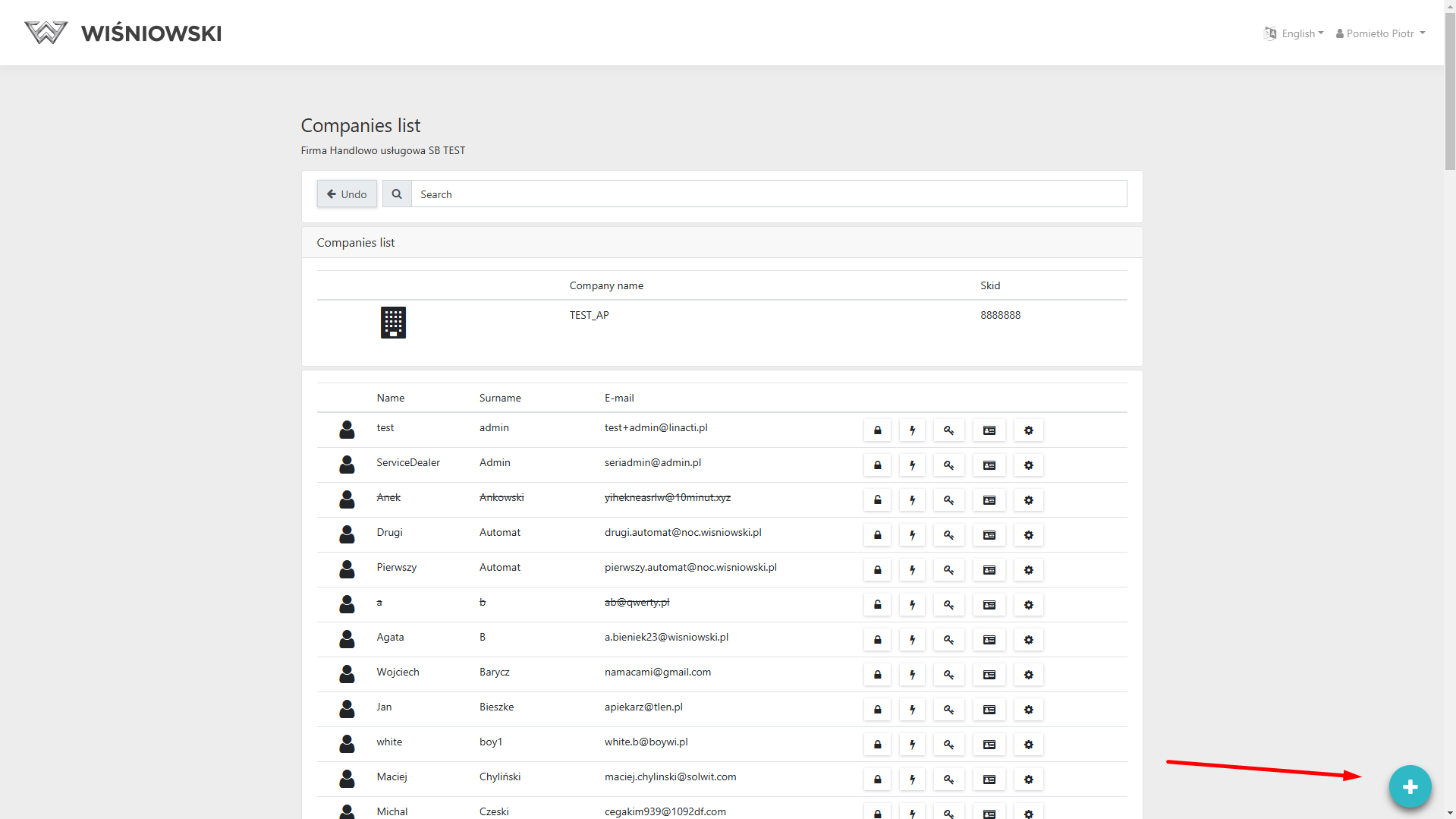The image size is (1456, 819).
Task: Open the English language dropdown
Action: click(1294, 33)
